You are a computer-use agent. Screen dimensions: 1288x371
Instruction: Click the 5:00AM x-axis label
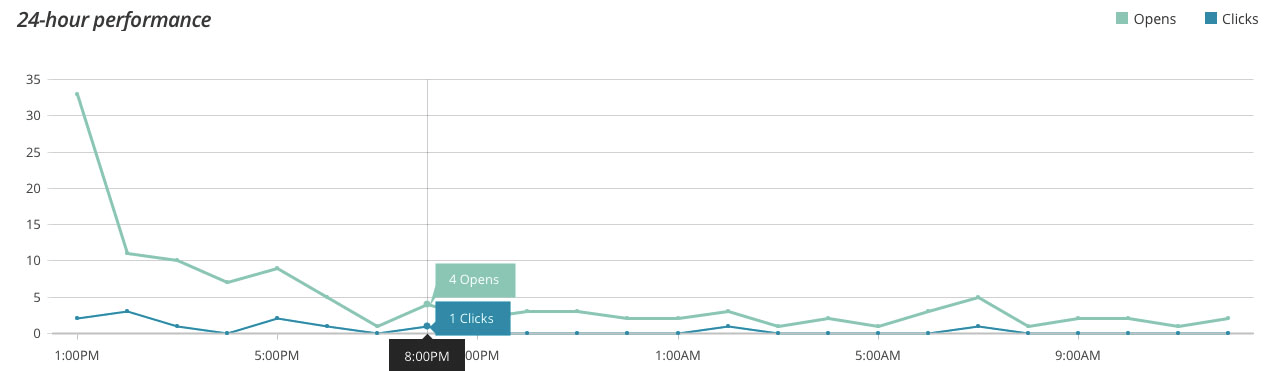[x=878, y=355]
